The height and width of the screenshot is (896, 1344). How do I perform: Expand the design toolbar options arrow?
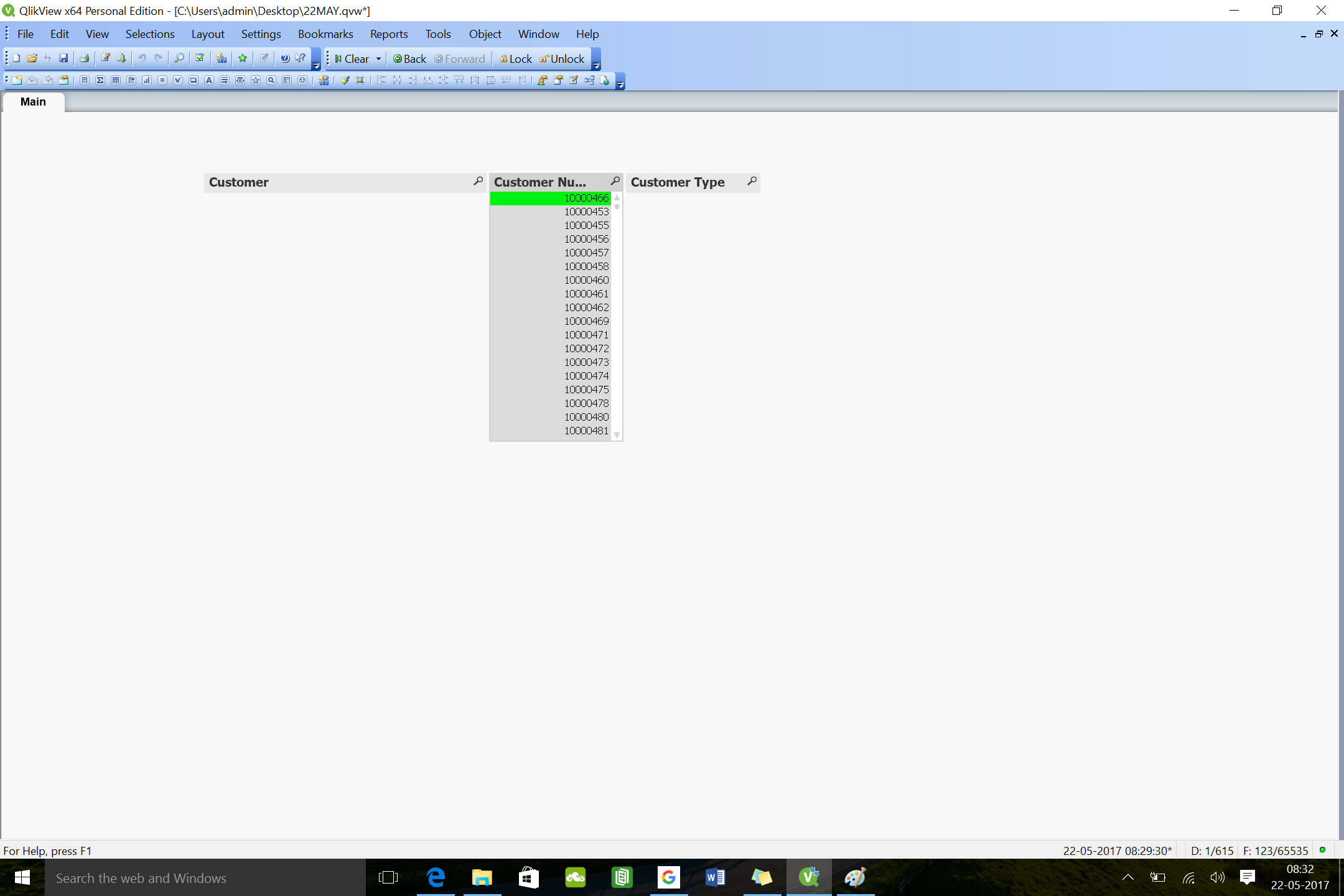[620, 83]
